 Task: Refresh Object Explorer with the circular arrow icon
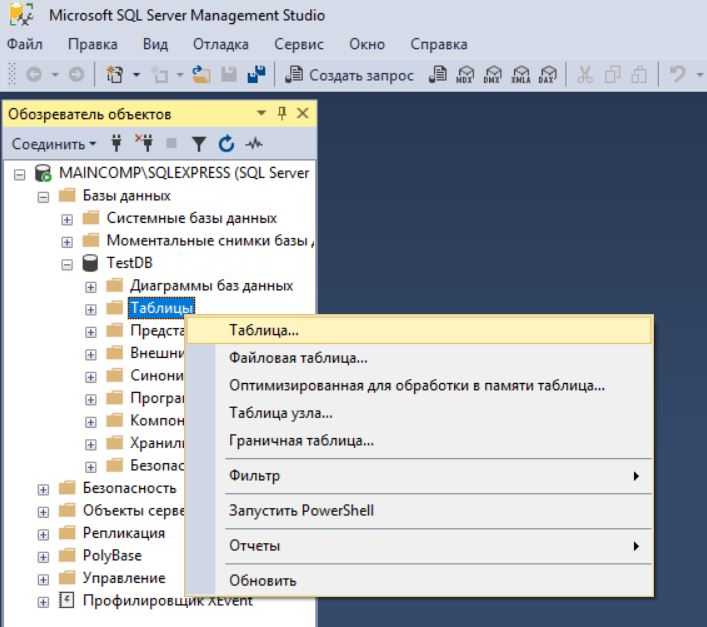point(226,144)
